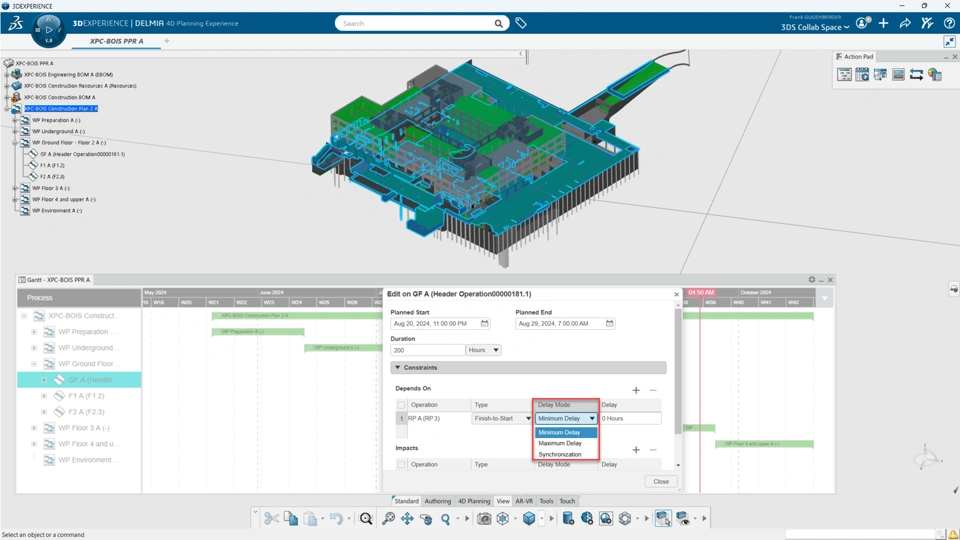Click the search magnifier icon in the top bar
This screenshot has height=540, width=960.
pos(498,23)
